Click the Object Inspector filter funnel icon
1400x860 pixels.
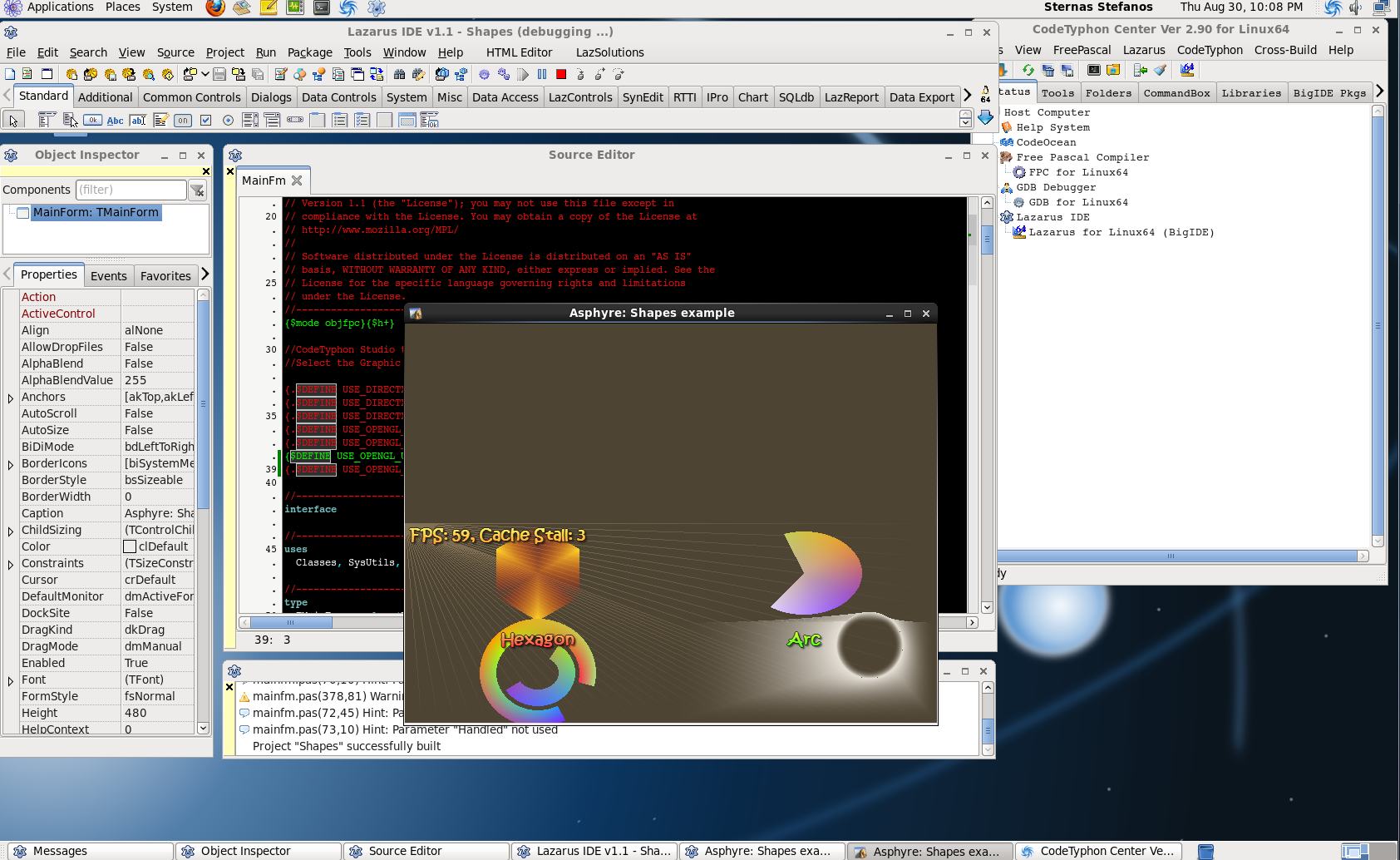click(198, 190)
